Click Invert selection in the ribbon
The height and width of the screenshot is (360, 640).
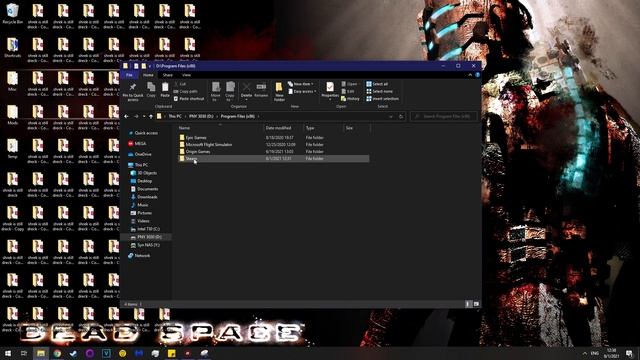(382, 99)
